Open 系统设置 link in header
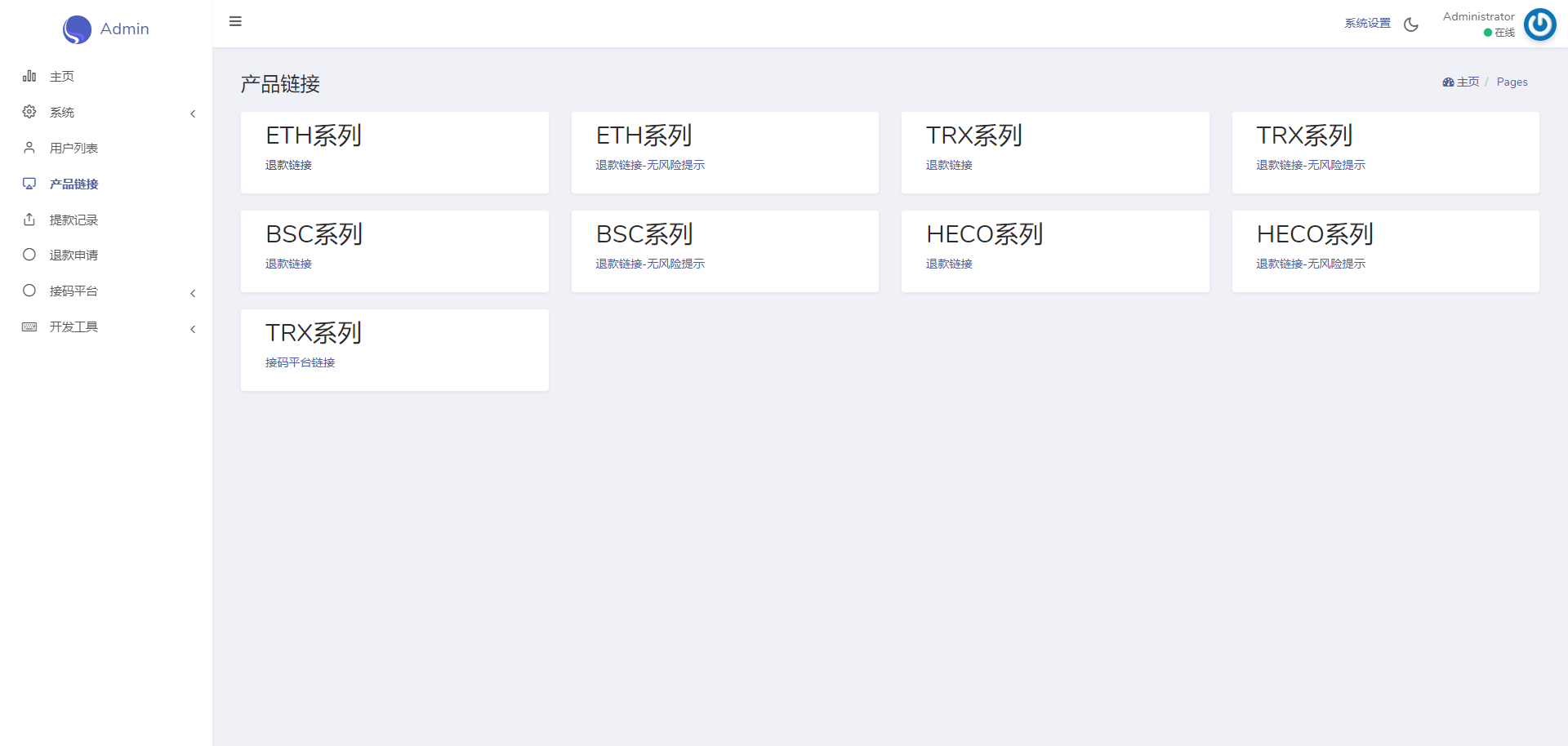 pos(1367,24)
